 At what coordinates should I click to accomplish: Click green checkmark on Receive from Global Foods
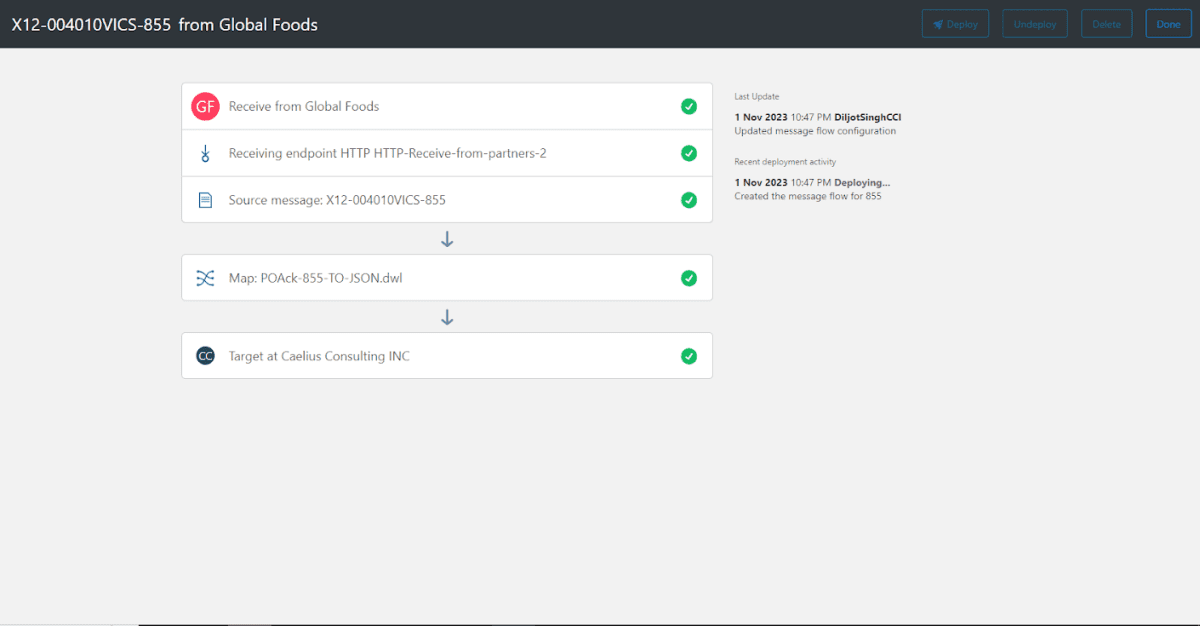coord(689,106)
